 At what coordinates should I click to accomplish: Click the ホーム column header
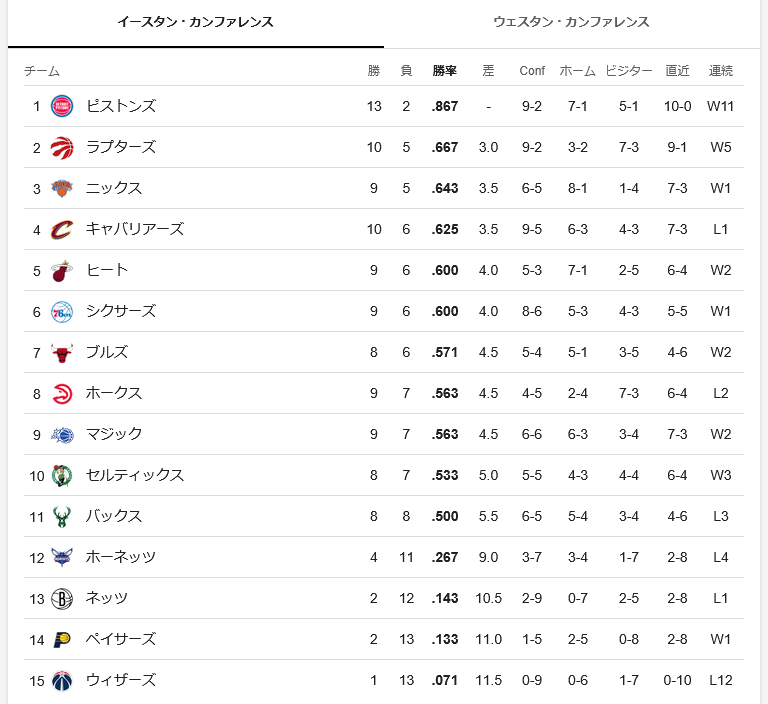[577, 71]
